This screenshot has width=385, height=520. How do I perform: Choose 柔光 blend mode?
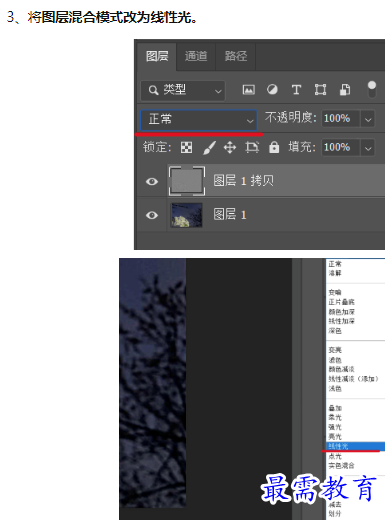click(335, 417)
